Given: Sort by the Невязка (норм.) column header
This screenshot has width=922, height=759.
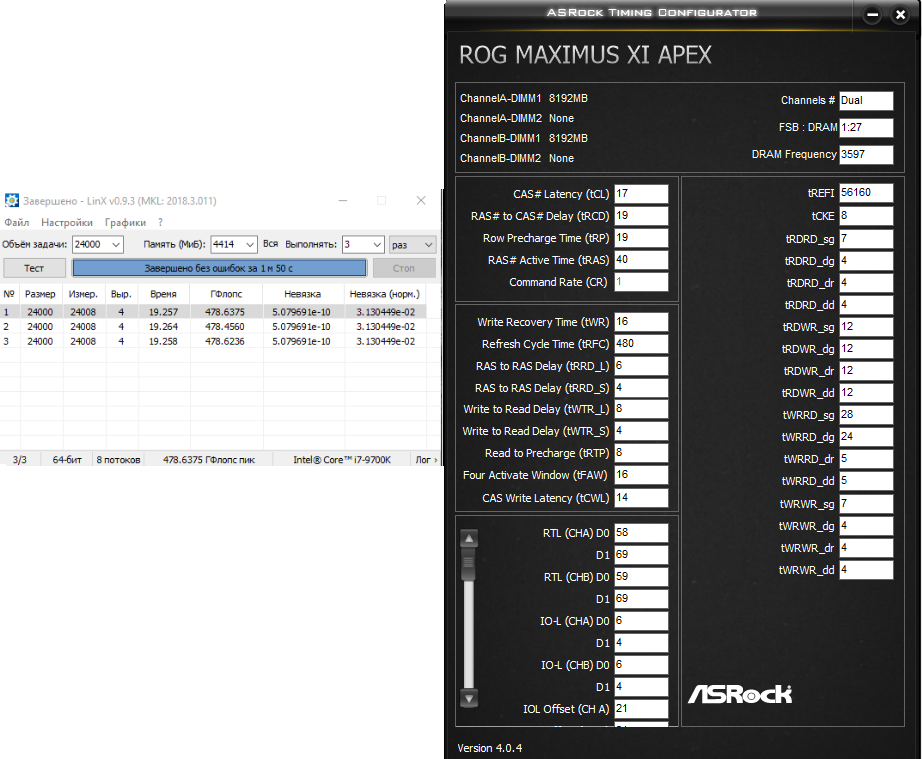Looking at the screenshot, I should (x=385, y=294).
